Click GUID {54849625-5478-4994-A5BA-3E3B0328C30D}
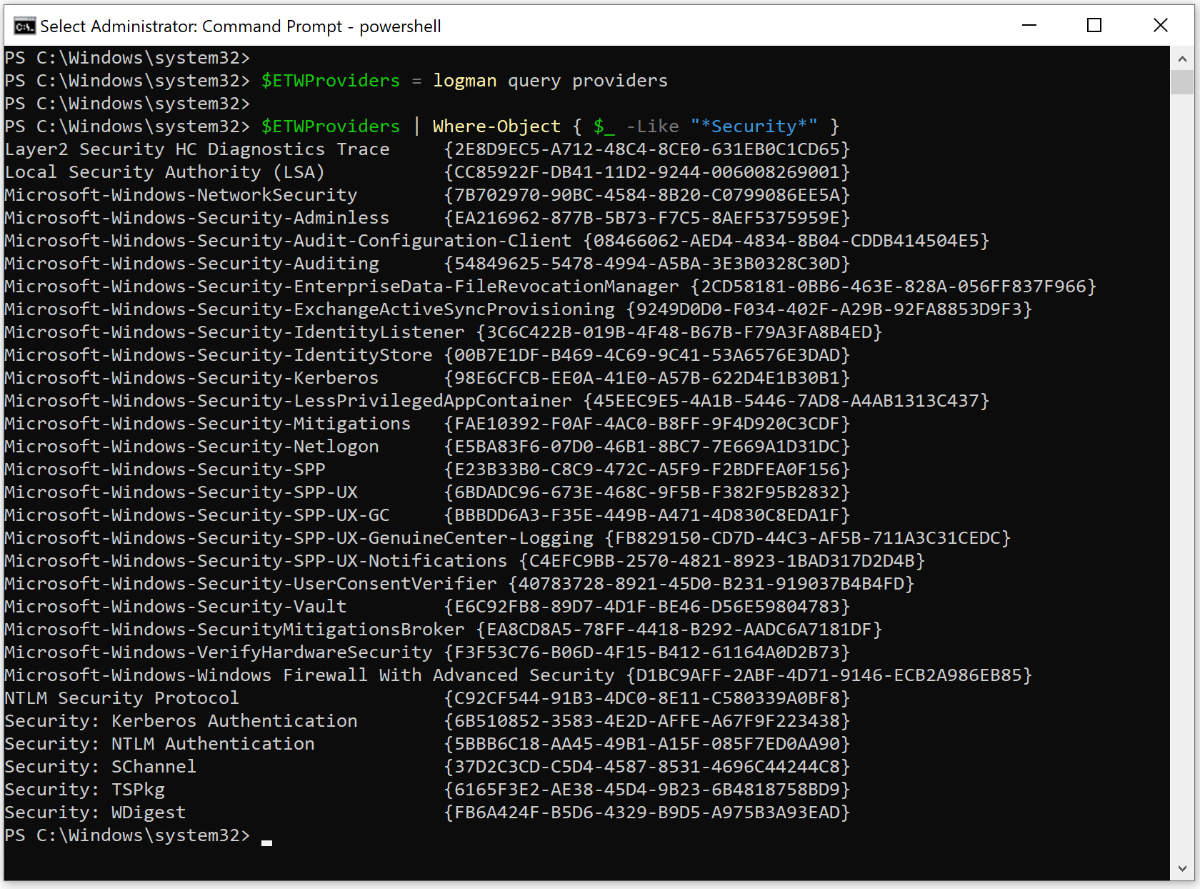Screen dimensions: 1200x889 [647, 264]
